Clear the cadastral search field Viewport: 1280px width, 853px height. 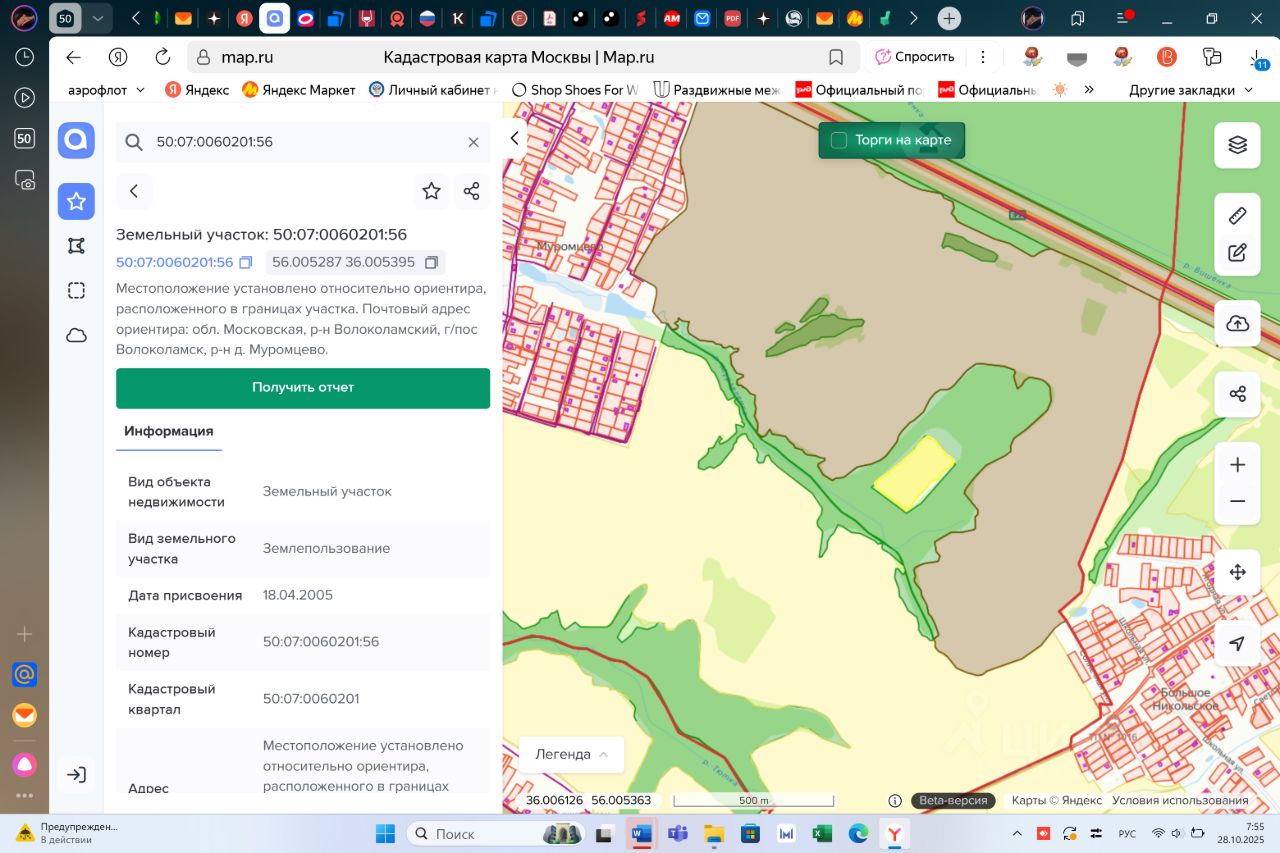[x=474, y=142]
